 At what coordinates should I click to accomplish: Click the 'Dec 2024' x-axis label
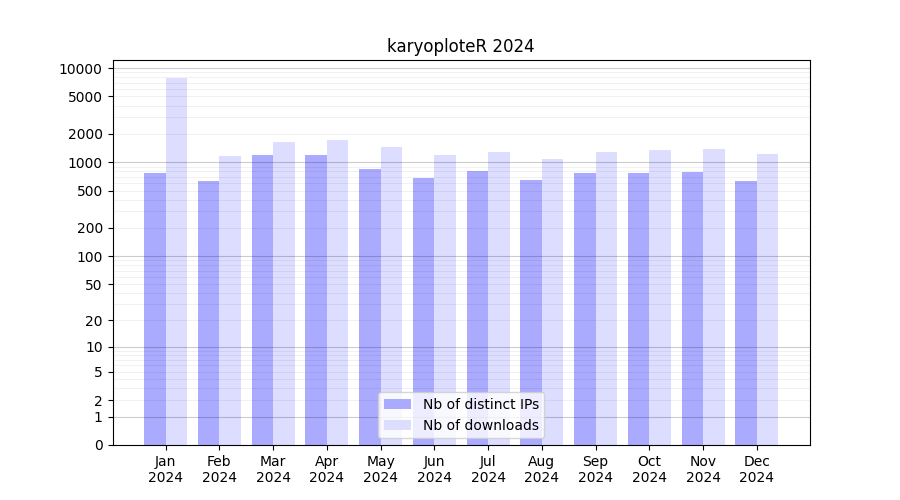(756, 469)
